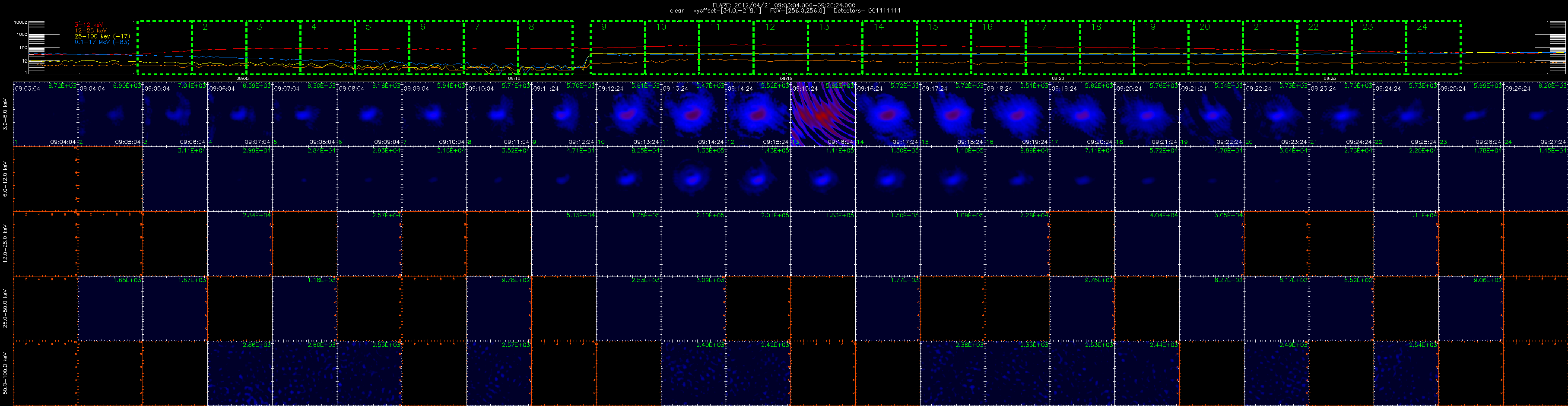
Task: Open the 3.0-6.0 keV image starting 09:18:24
Action: click(x=1018, y=114)
